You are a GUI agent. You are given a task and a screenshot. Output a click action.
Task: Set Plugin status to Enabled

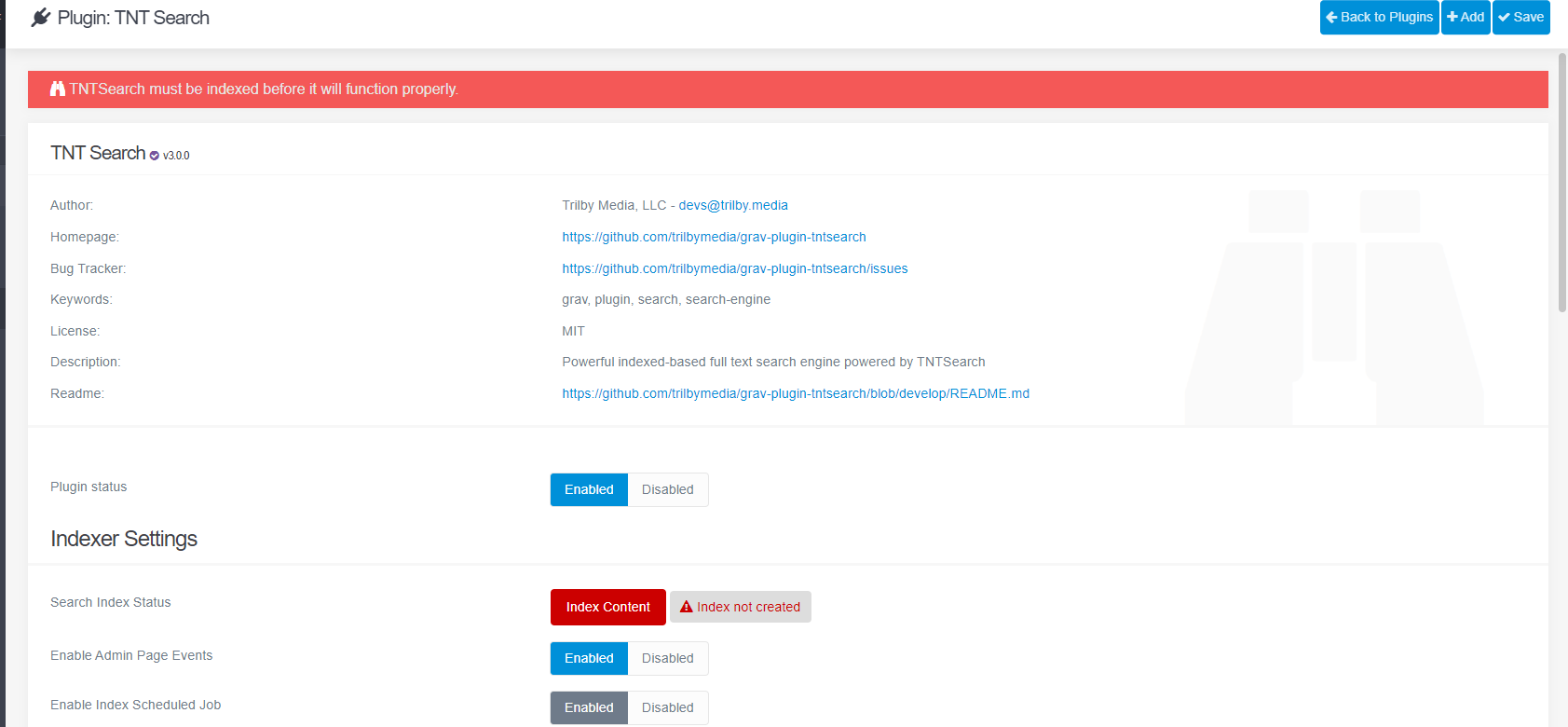pos(589,489)
